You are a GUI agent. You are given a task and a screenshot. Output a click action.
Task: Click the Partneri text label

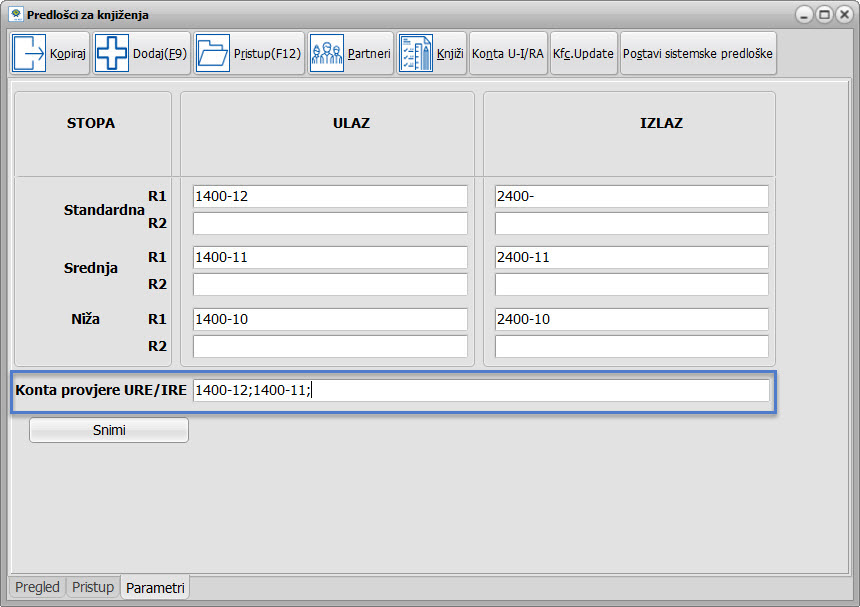(369, 54)
